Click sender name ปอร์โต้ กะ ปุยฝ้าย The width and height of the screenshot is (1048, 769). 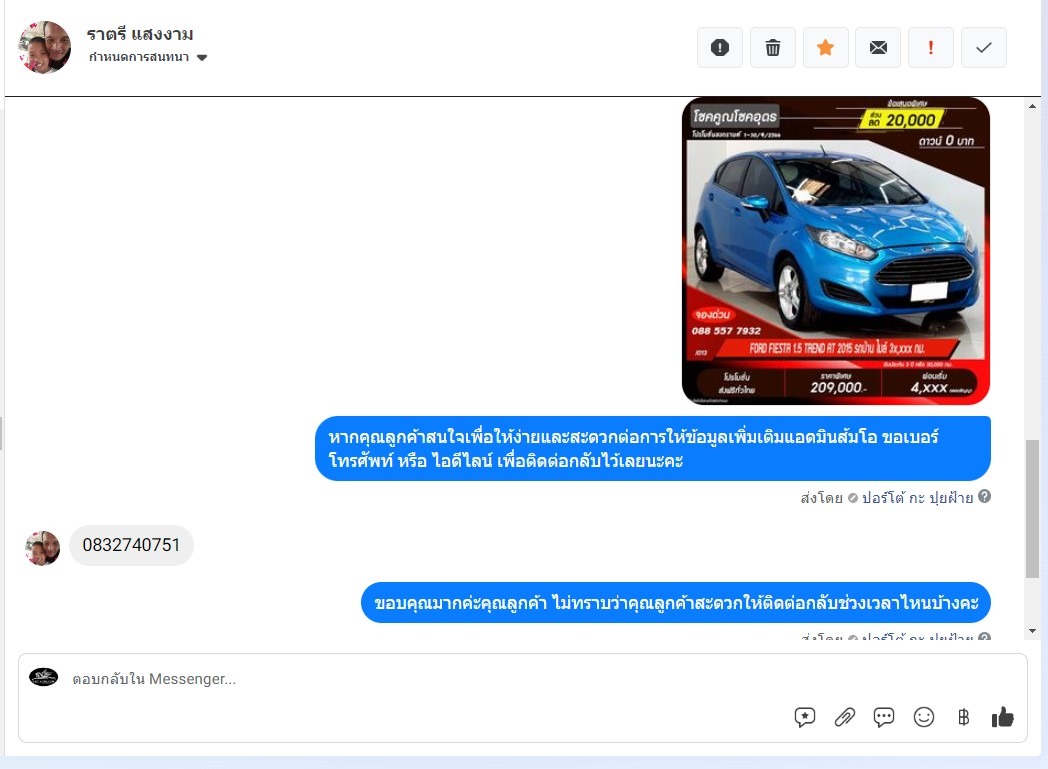[x=917, y=497]
